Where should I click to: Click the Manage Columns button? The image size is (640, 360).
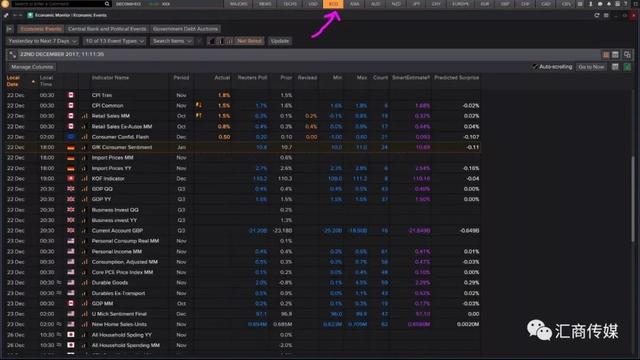32,67
